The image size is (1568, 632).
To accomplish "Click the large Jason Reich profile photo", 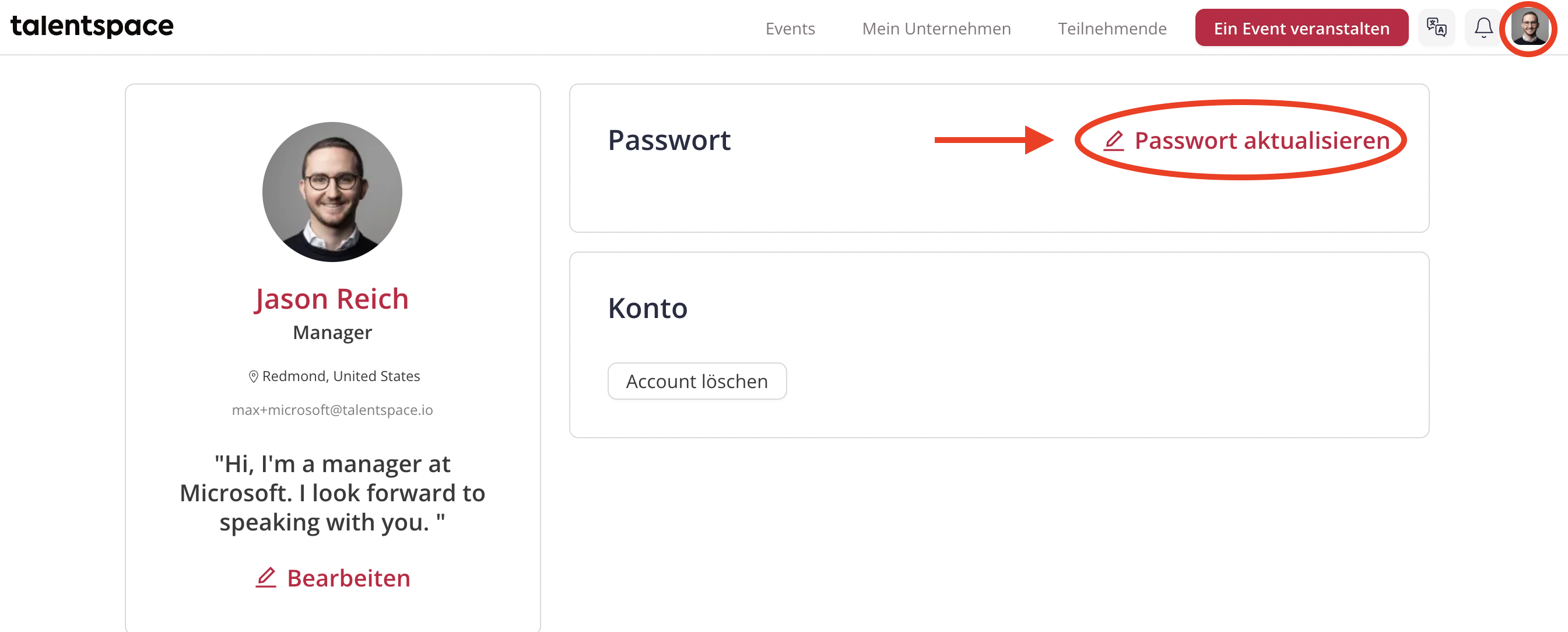I will [332, 192].
